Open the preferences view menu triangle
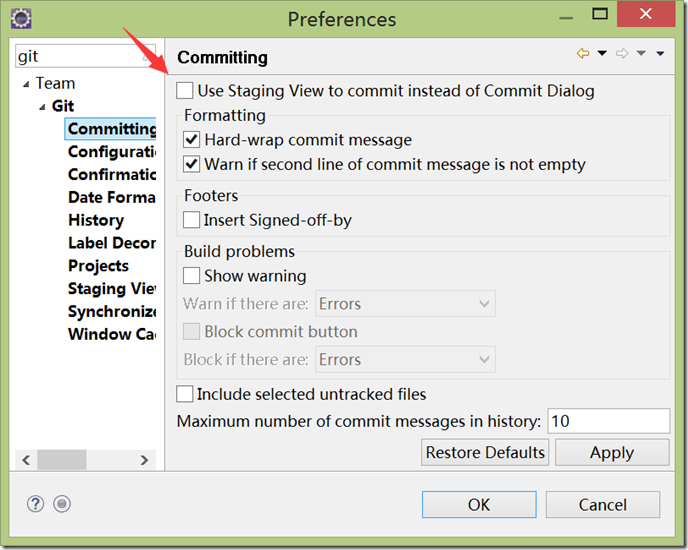Viewport: 688px width, 550px height. 660,54
